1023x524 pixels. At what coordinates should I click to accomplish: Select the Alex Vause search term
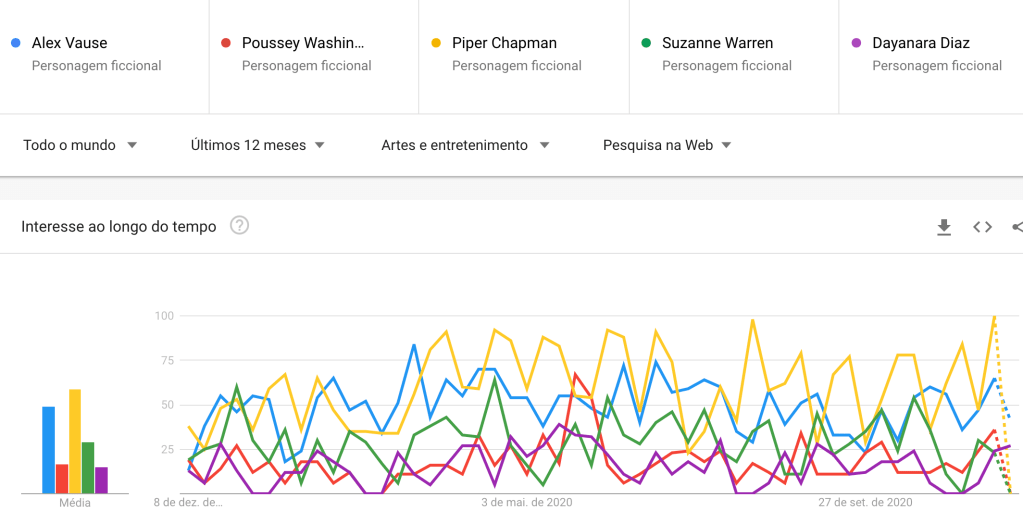click(x=70, y=43)
